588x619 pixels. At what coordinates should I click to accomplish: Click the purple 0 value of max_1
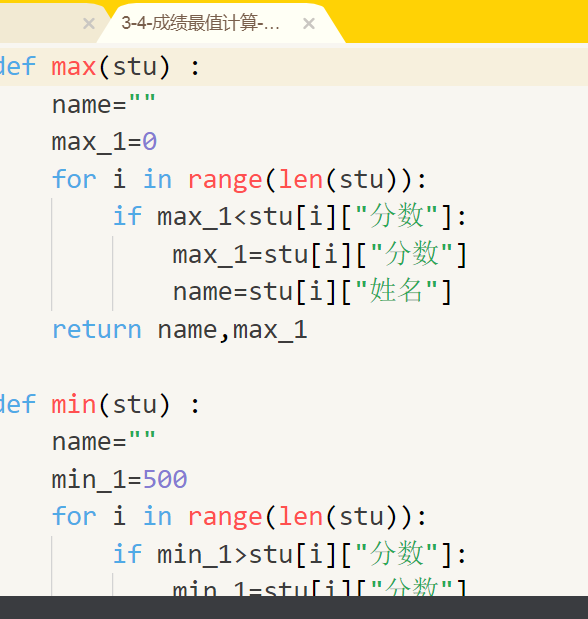[x=150, y=142]
